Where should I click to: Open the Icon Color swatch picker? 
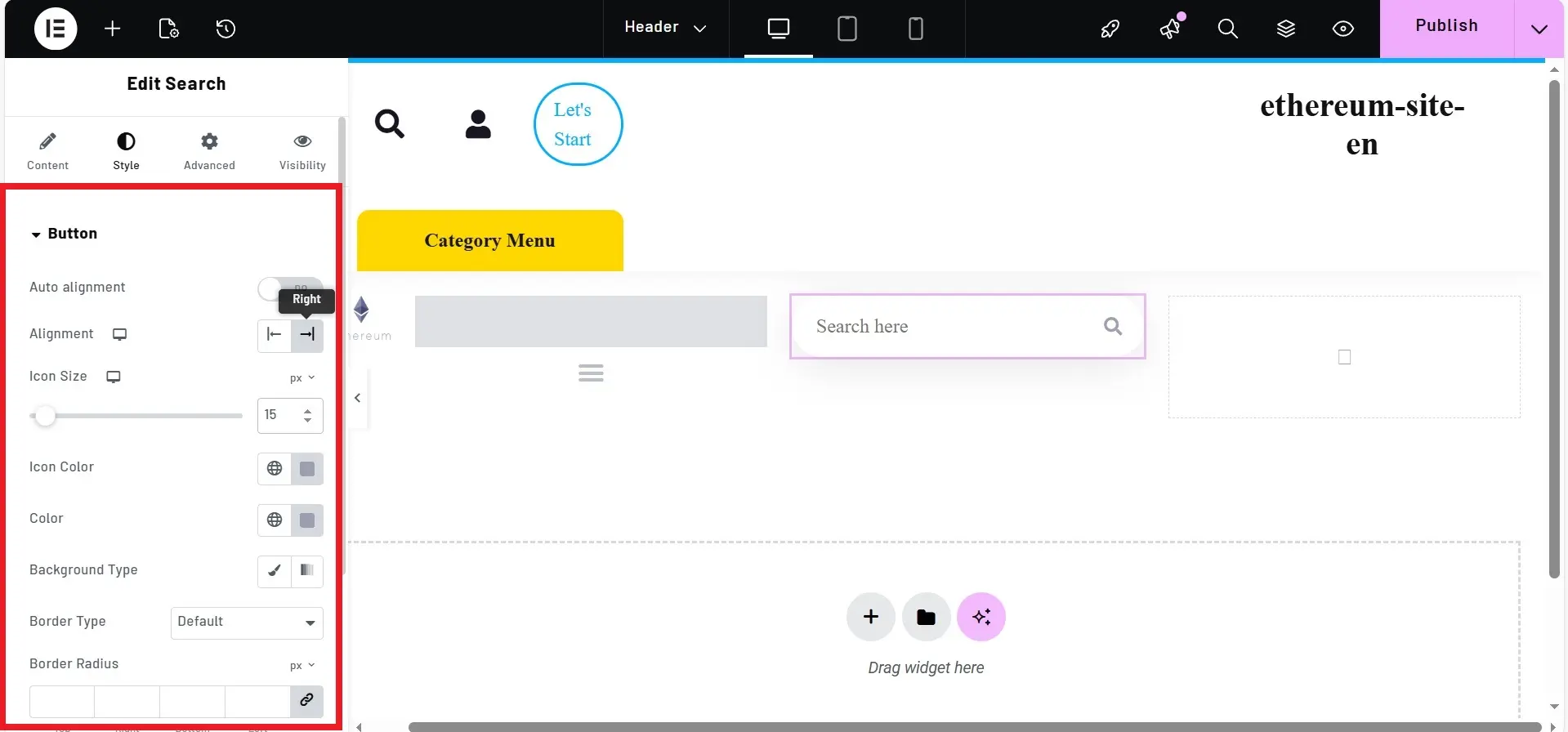307,469
